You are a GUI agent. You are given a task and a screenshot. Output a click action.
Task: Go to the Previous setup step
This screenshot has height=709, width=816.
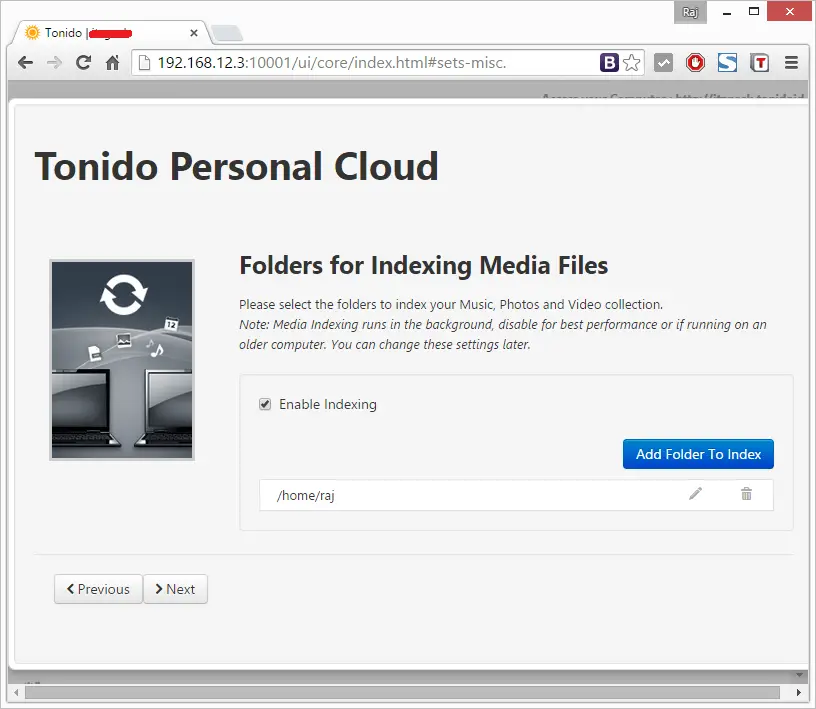(98, 589)
